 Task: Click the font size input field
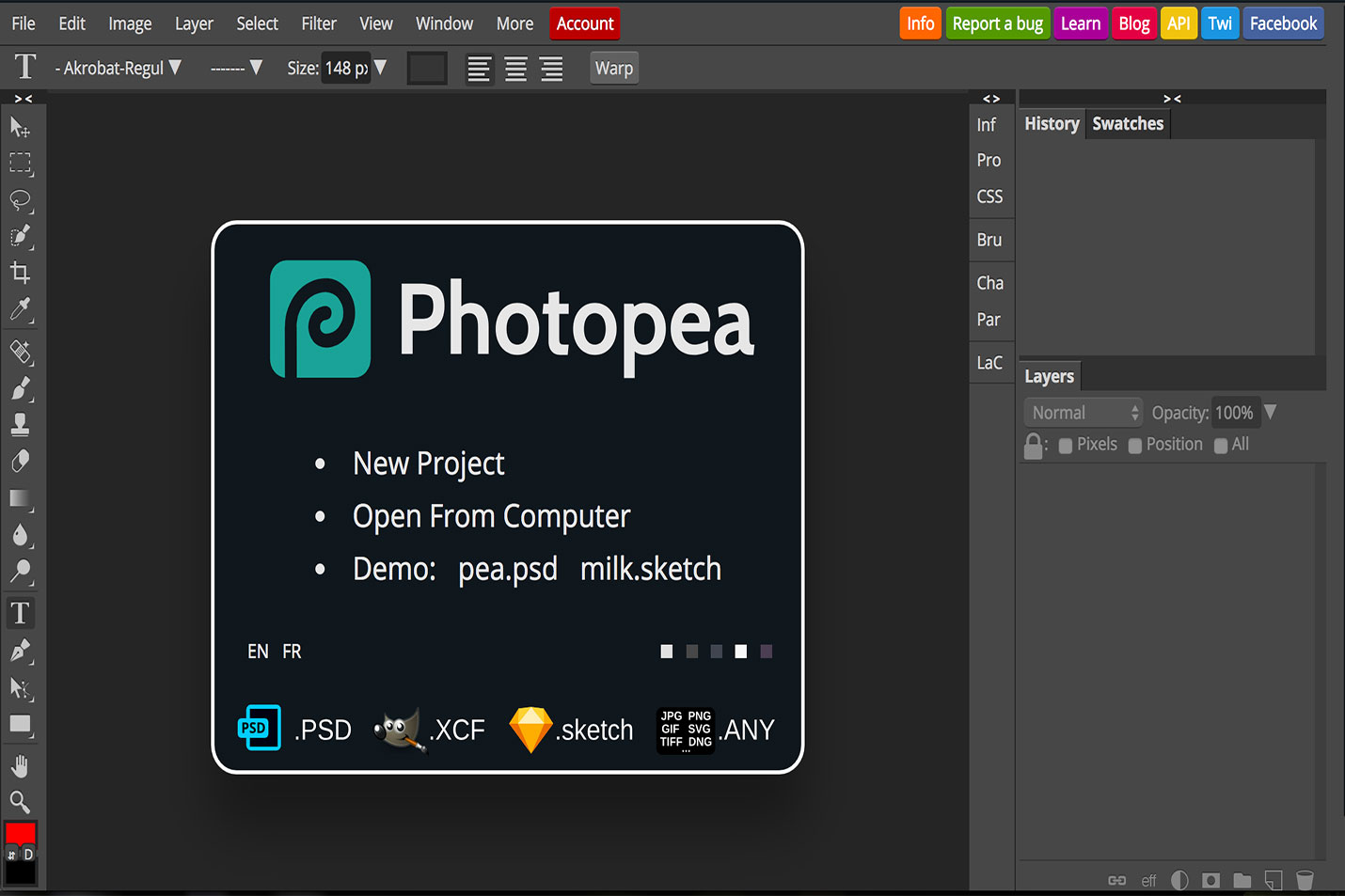click(345, 68)
